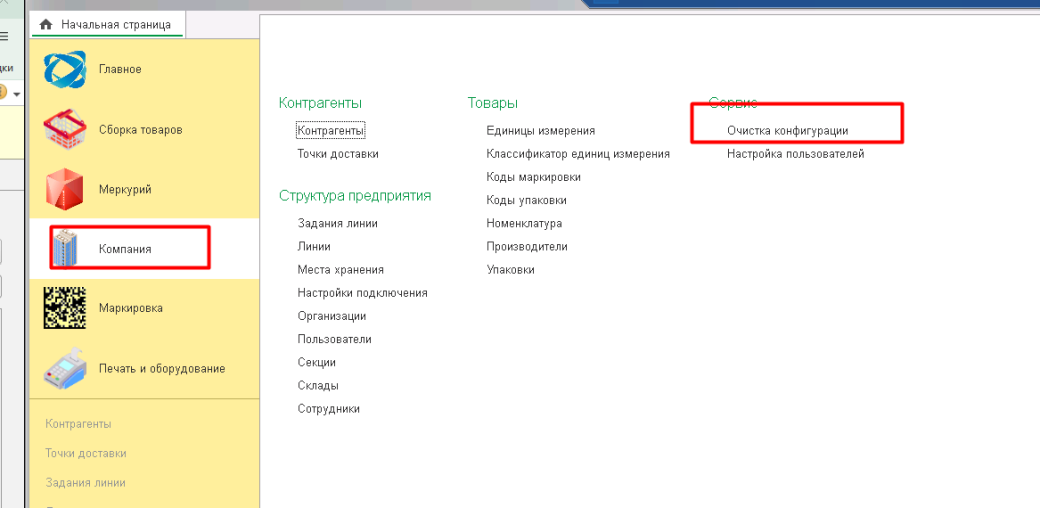1040x508 pixels.
Task: Open the Коды маркировки link
Action: (534, 178)
